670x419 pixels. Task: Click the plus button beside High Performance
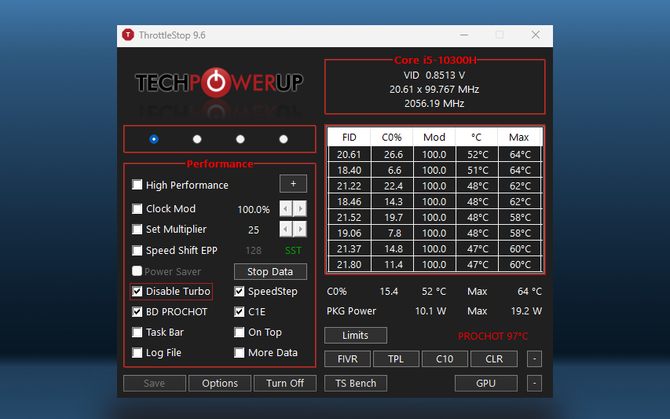click(x=293, y=184)
